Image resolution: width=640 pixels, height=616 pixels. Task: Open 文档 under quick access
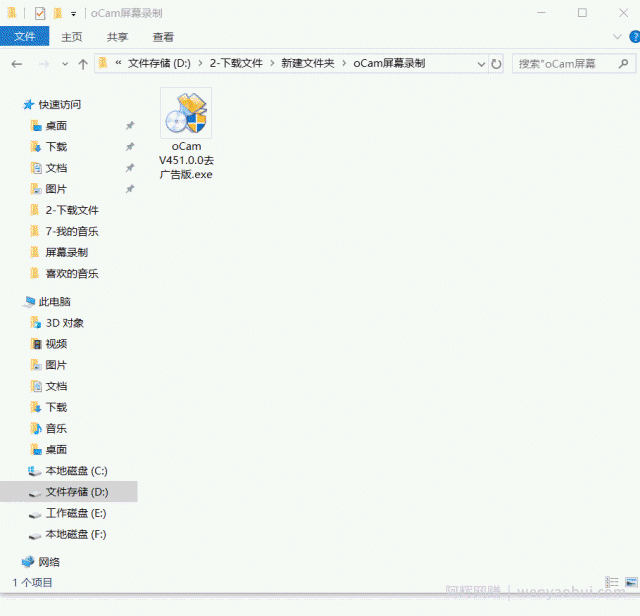click(56, 168)
